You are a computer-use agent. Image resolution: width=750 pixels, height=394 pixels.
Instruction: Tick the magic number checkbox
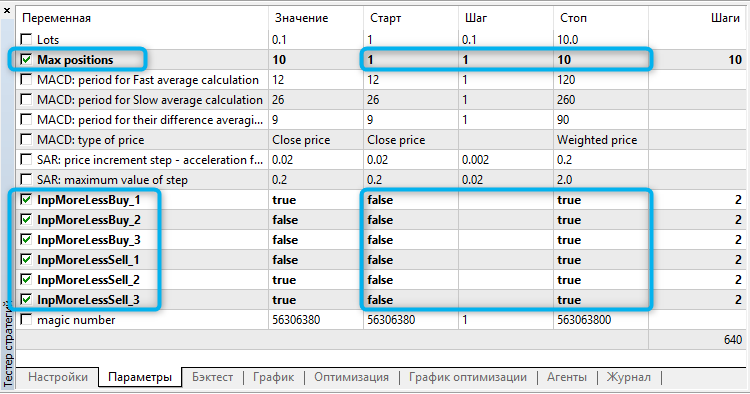tap(26, 319)
